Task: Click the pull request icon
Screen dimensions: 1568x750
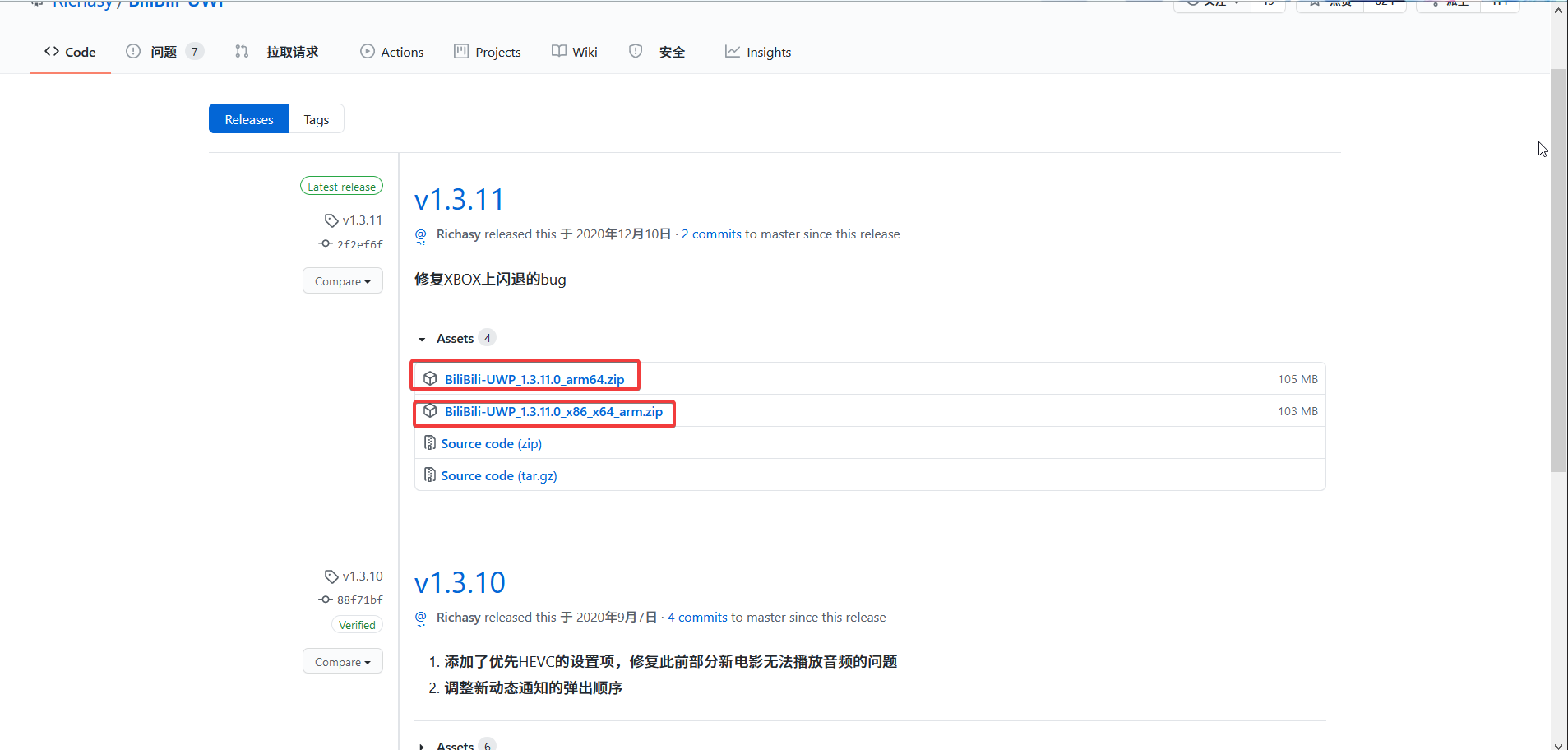Action: (242, 51)
